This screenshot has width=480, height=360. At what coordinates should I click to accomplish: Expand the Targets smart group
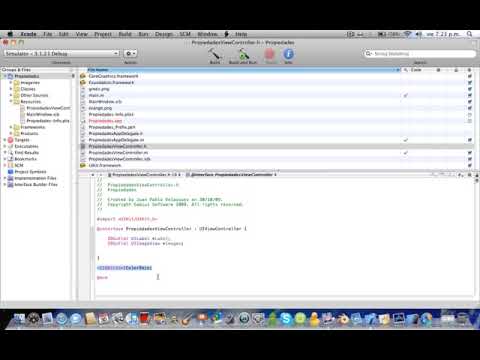5,140
